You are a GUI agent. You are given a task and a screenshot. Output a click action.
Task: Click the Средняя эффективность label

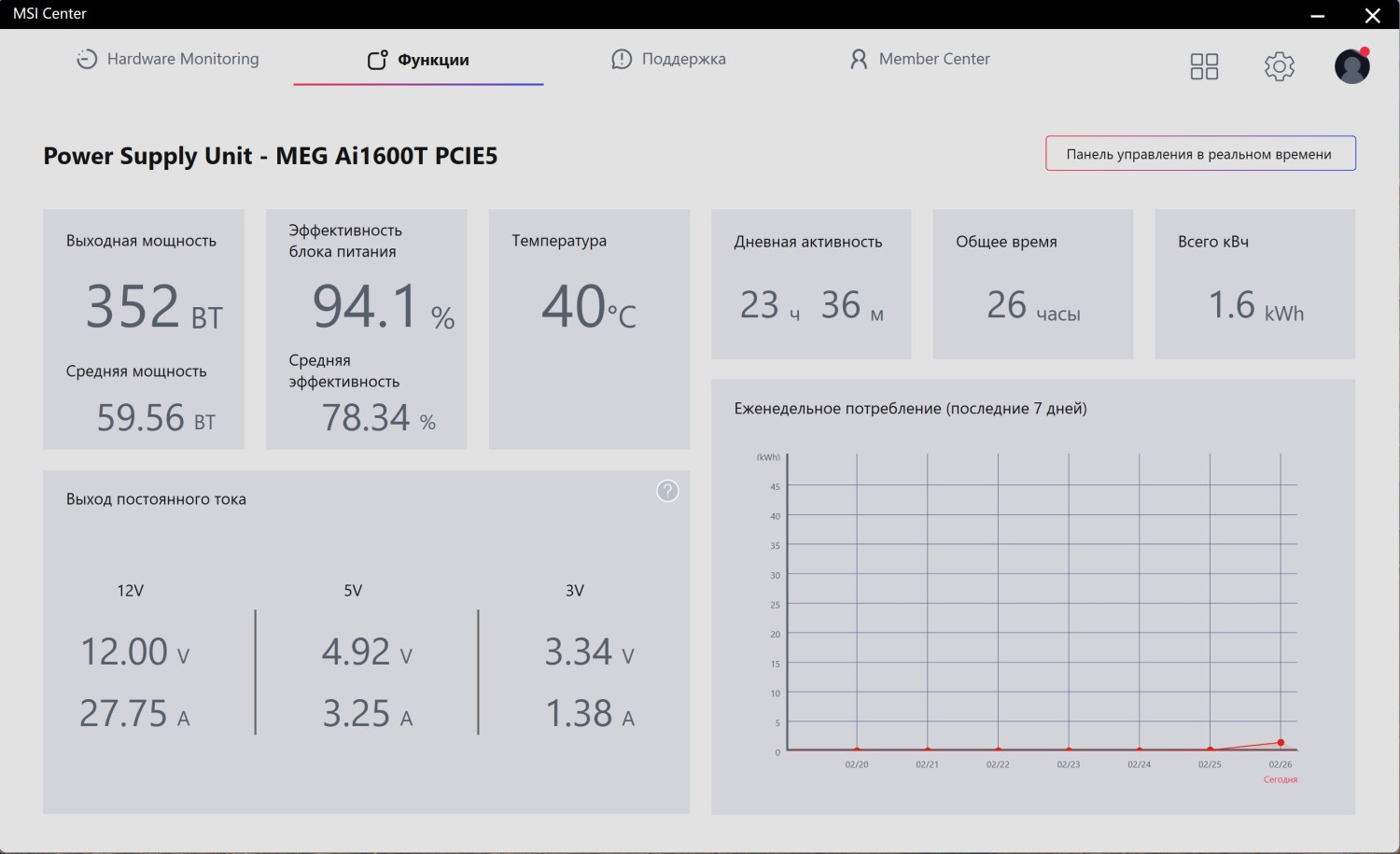click(x=344, y=371)
